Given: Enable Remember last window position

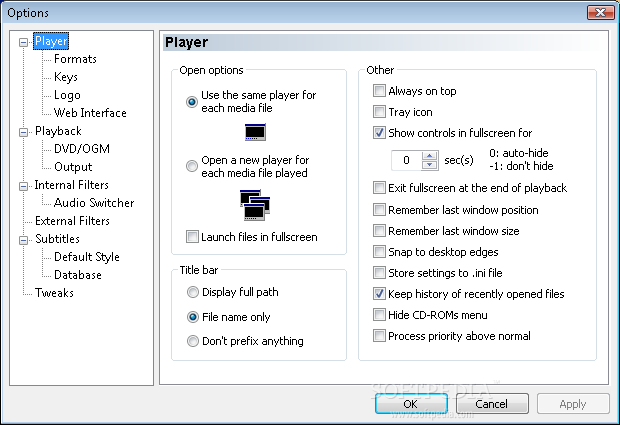Looking at the screenshot, I should point(379,210).
